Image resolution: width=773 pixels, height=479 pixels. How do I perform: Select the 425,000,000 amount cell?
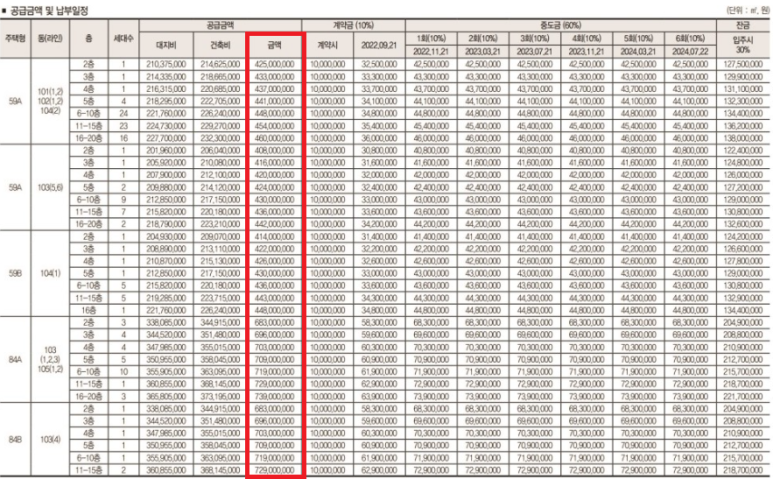pyautogui.click(x=275, y=64)
